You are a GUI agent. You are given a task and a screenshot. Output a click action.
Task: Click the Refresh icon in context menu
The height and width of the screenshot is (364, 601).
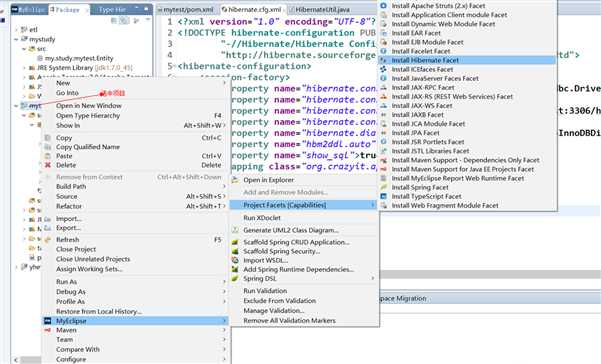tap(48, 239)
